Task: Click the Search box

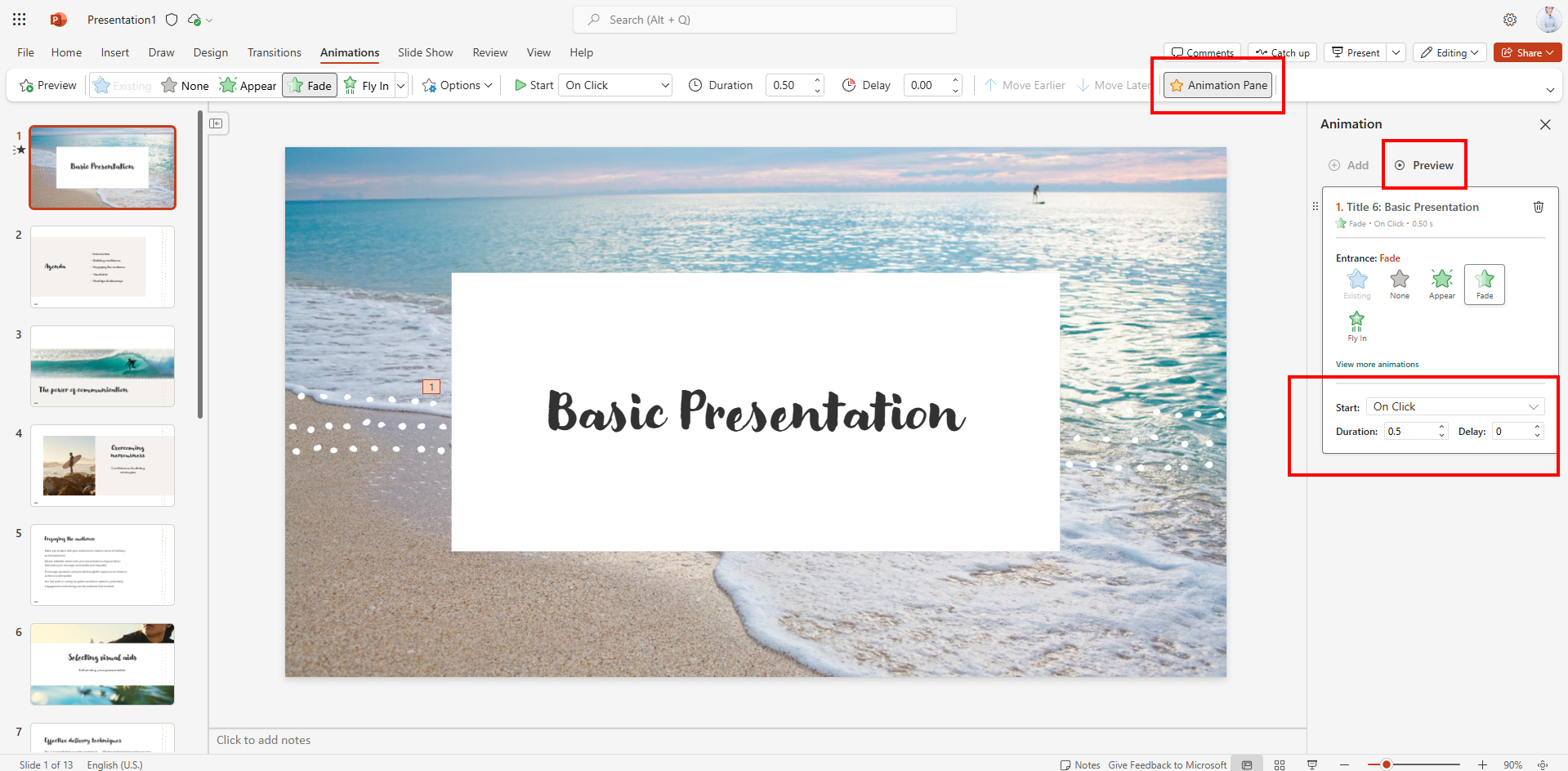Action: 765,20
